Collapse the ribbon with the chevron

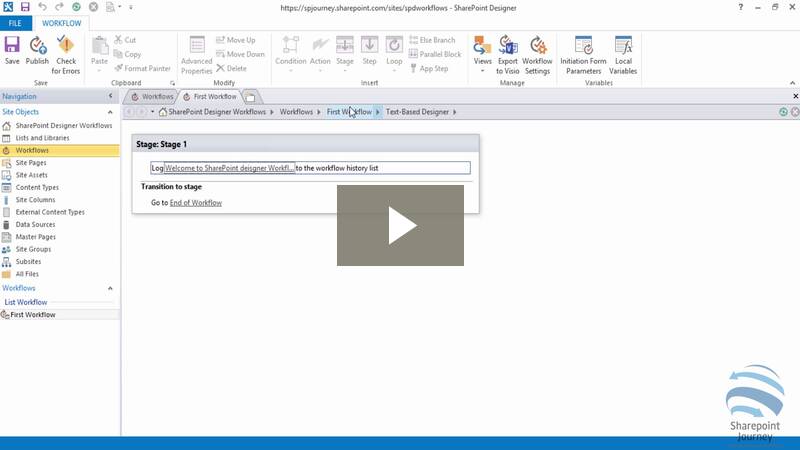792,83
